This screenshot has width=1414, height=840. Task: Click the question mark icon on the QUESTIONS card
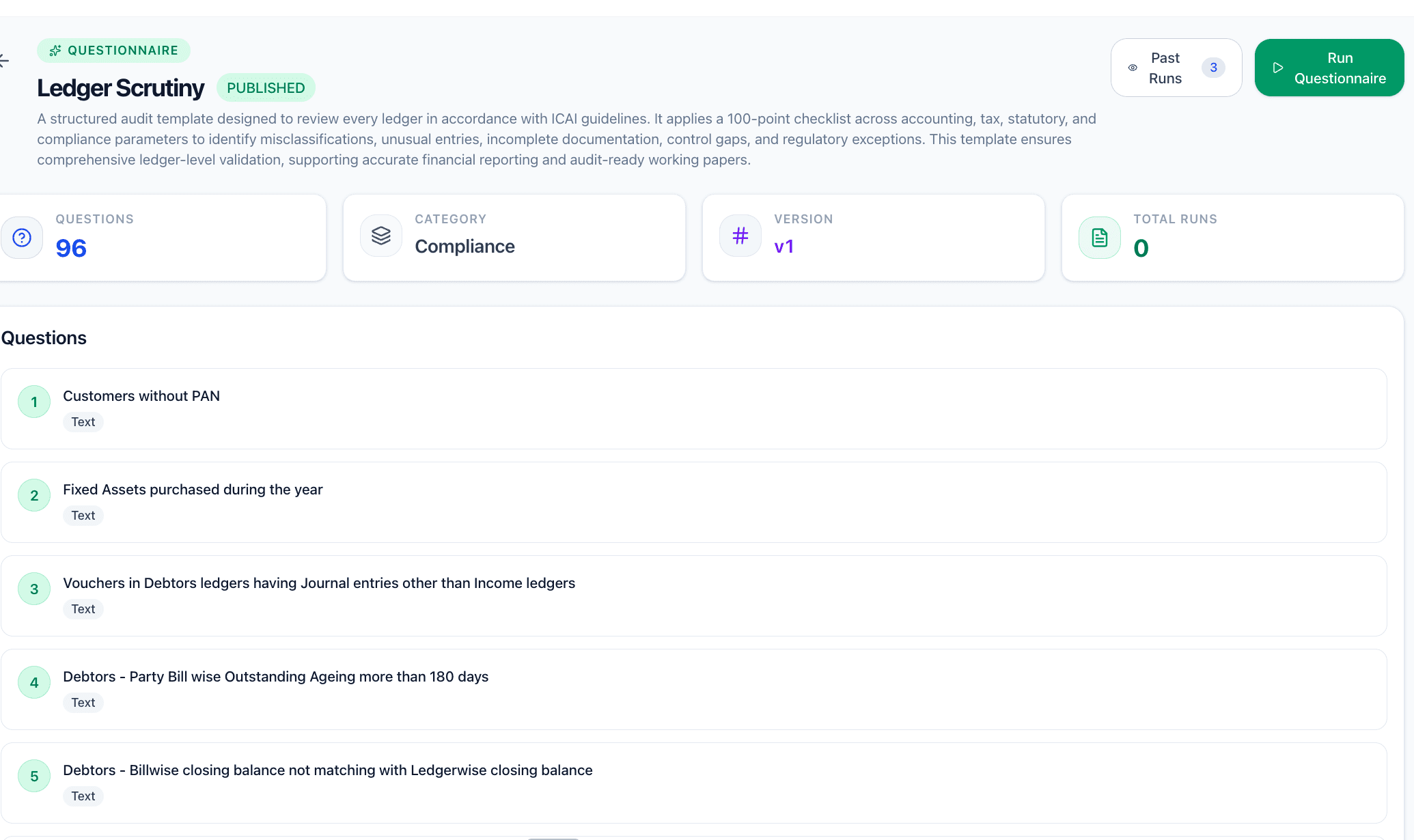(x=22, y=237)
